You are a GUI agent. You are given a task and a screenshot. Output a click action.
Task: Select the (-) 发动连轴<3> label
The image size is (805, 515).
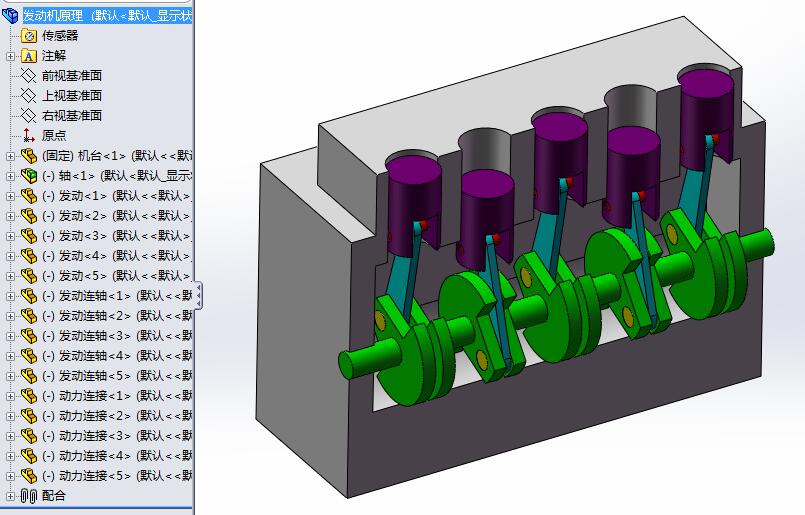point(117,336)
